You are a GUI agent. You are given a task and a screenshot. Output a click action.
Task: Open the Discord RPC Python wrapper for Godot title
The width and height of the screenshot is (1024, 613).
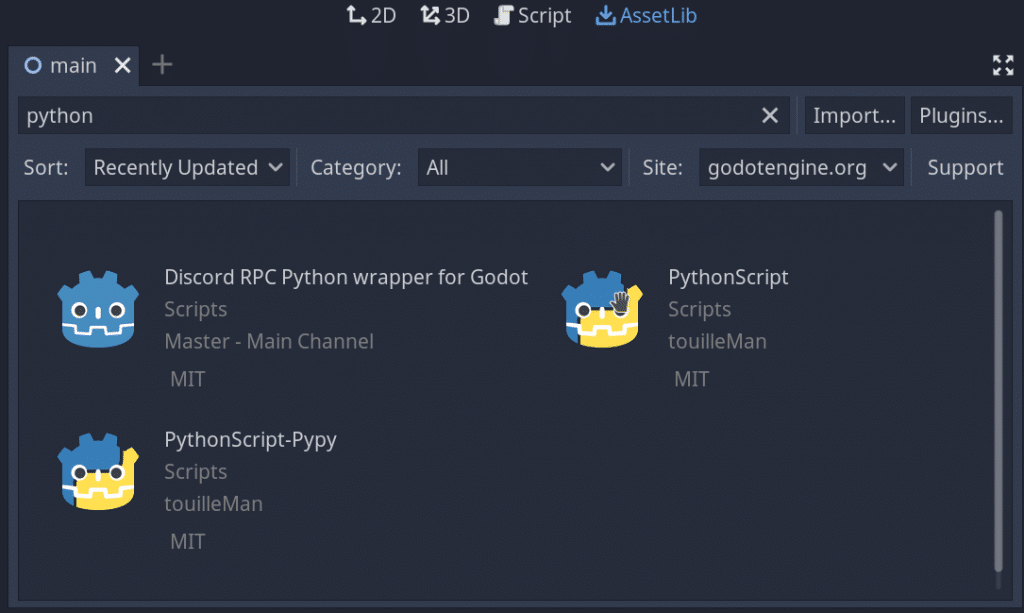coord(346,277)
